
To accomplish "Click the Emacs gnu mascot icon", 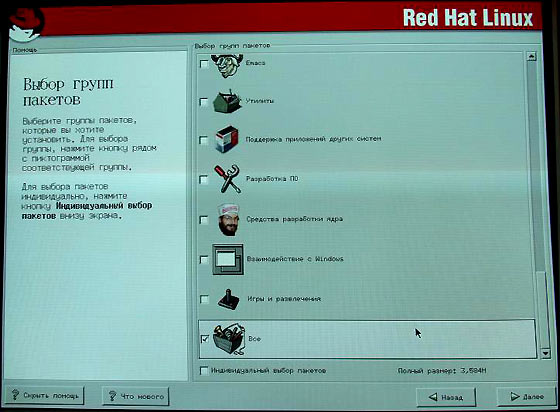I will pyautogui.click(x=227, y=65).
